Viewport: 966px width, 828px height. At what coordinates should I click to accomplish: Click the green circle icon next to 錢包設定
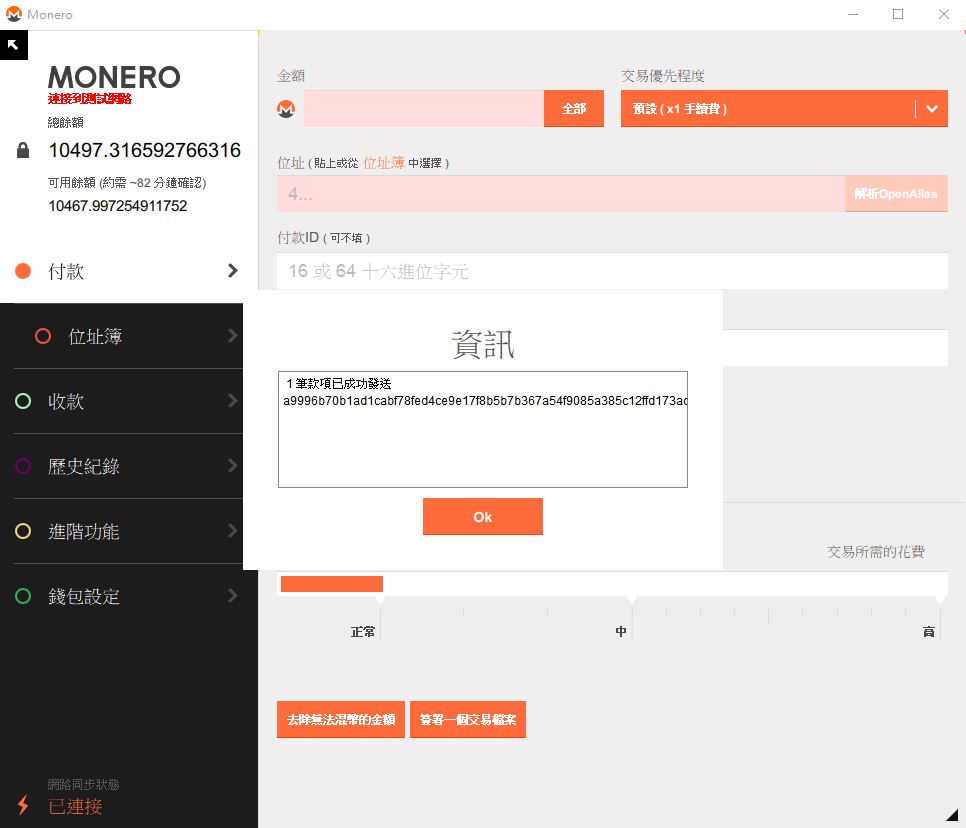(x=23, y=596)
